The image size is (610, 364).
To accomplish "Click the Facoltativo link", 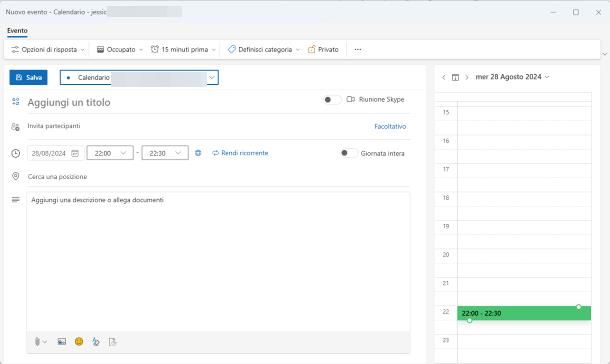I will [390, 126].
